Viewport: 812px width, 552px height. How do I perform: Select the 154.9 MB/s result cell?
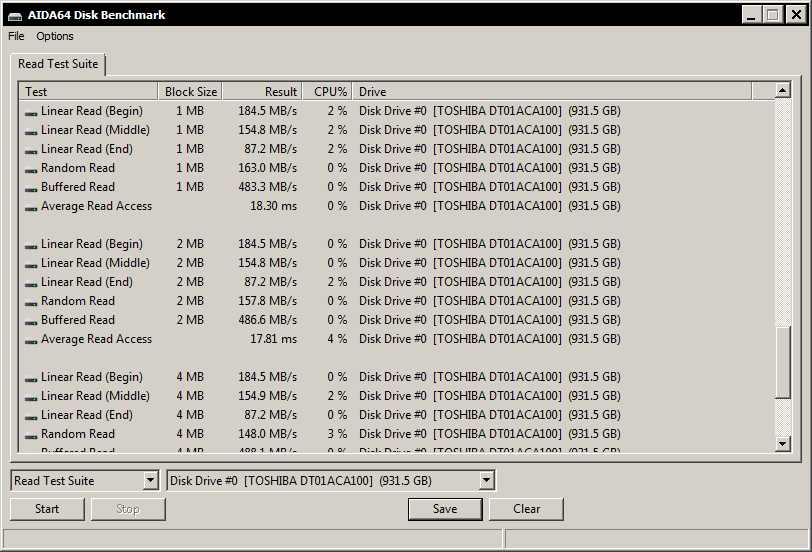[x=267, y=396]
